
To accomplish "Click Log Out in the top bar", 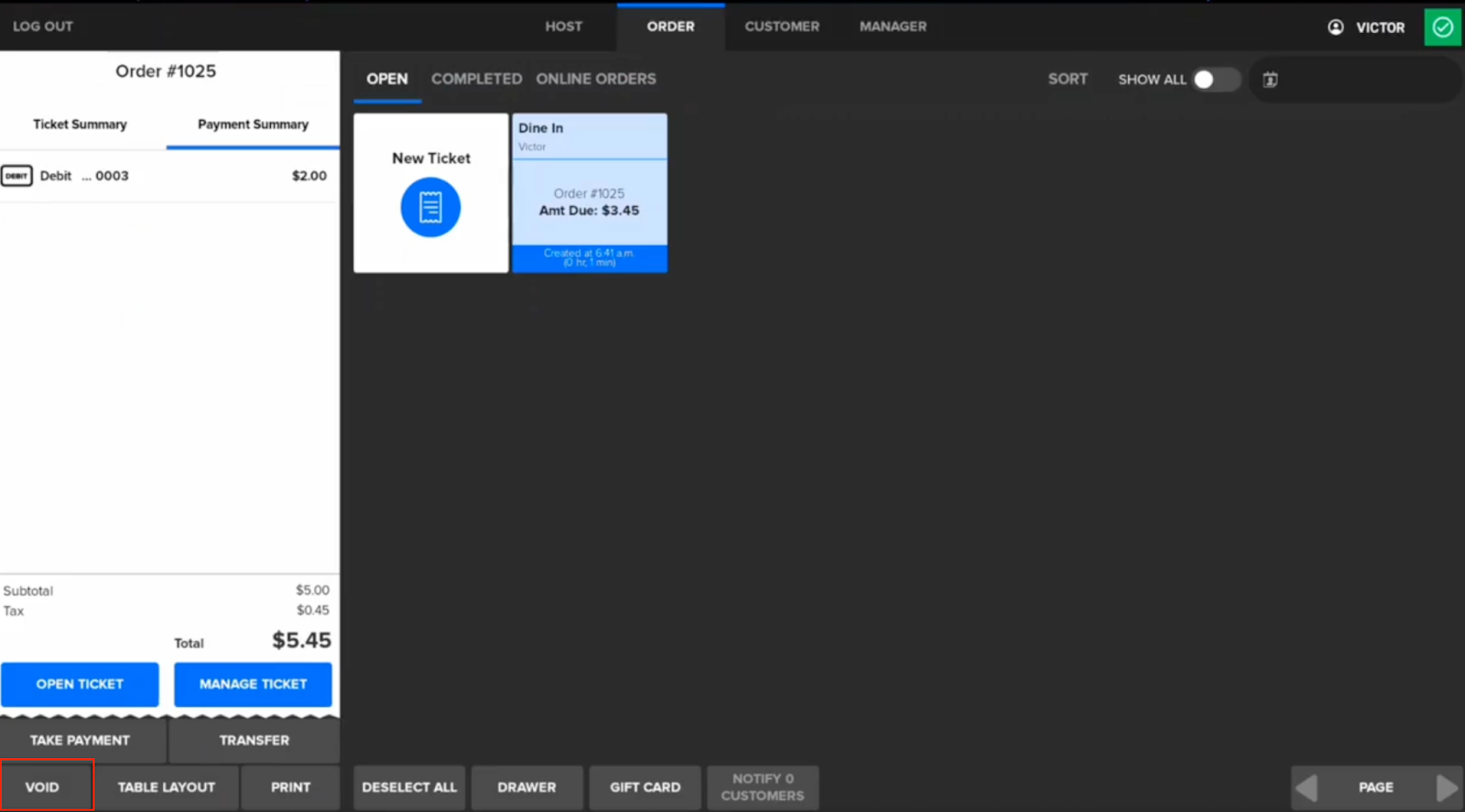I will click(43, 27).
